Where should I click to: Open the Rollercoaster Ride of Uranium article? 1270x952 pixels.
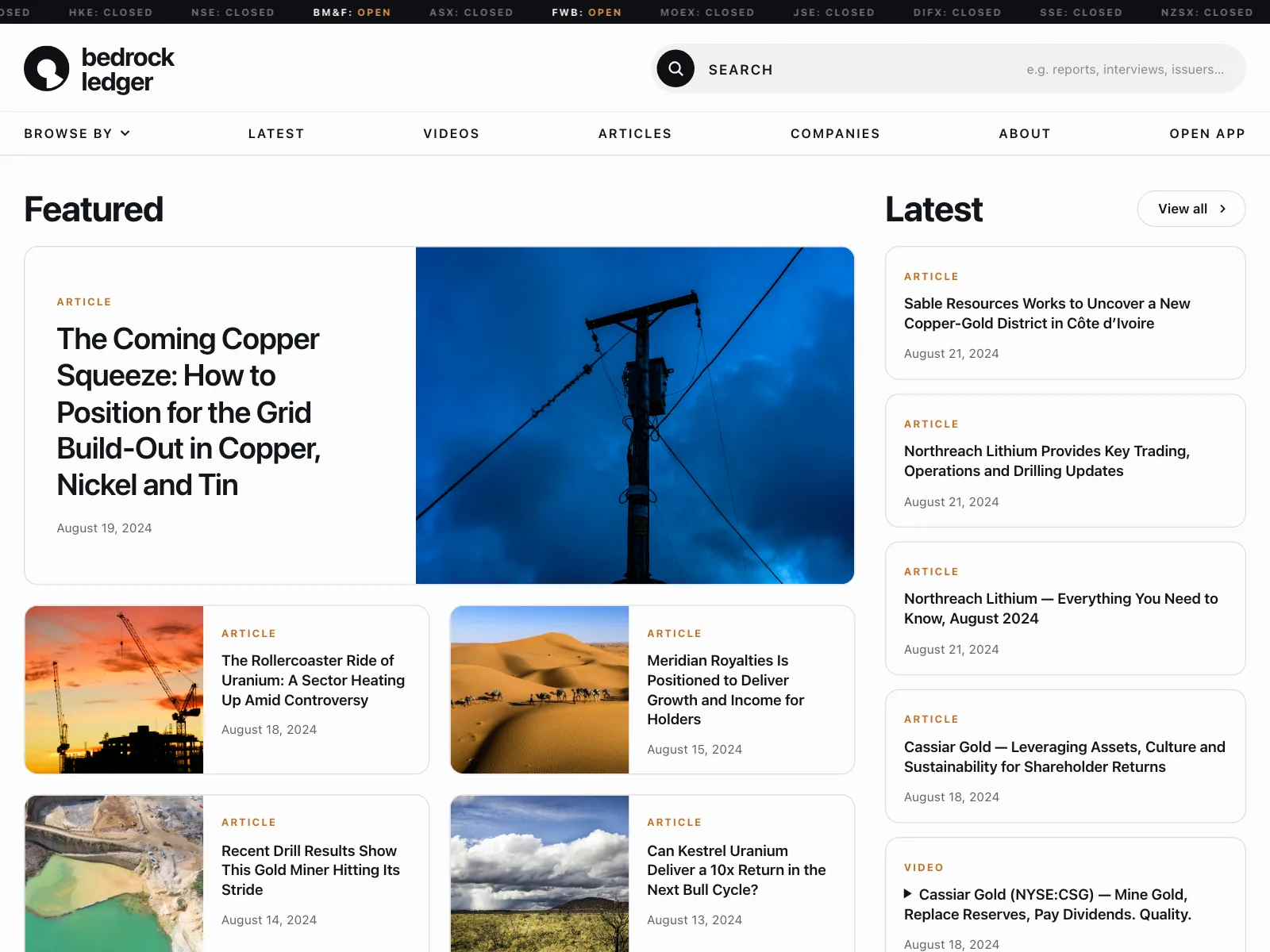coord(313,680)
